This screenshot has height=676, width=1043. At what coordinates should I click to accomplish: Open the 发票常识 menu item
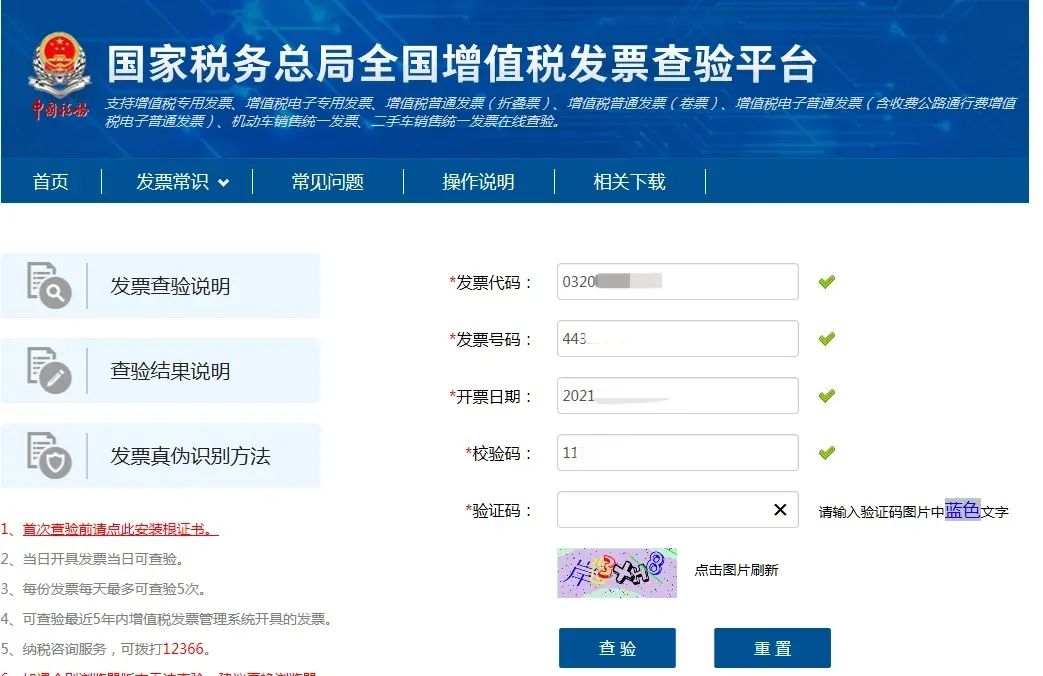click(173, 182)
